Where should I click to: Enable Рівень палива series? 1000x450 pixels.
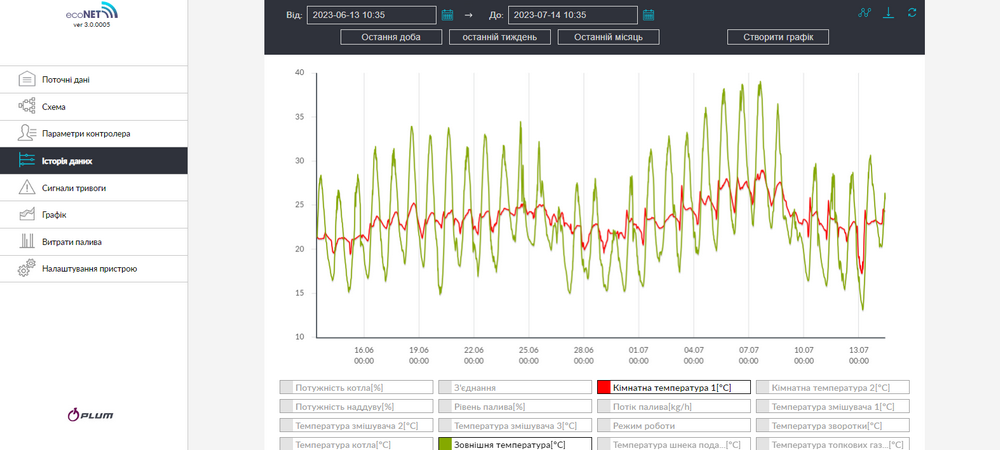[x=515, y=406]
